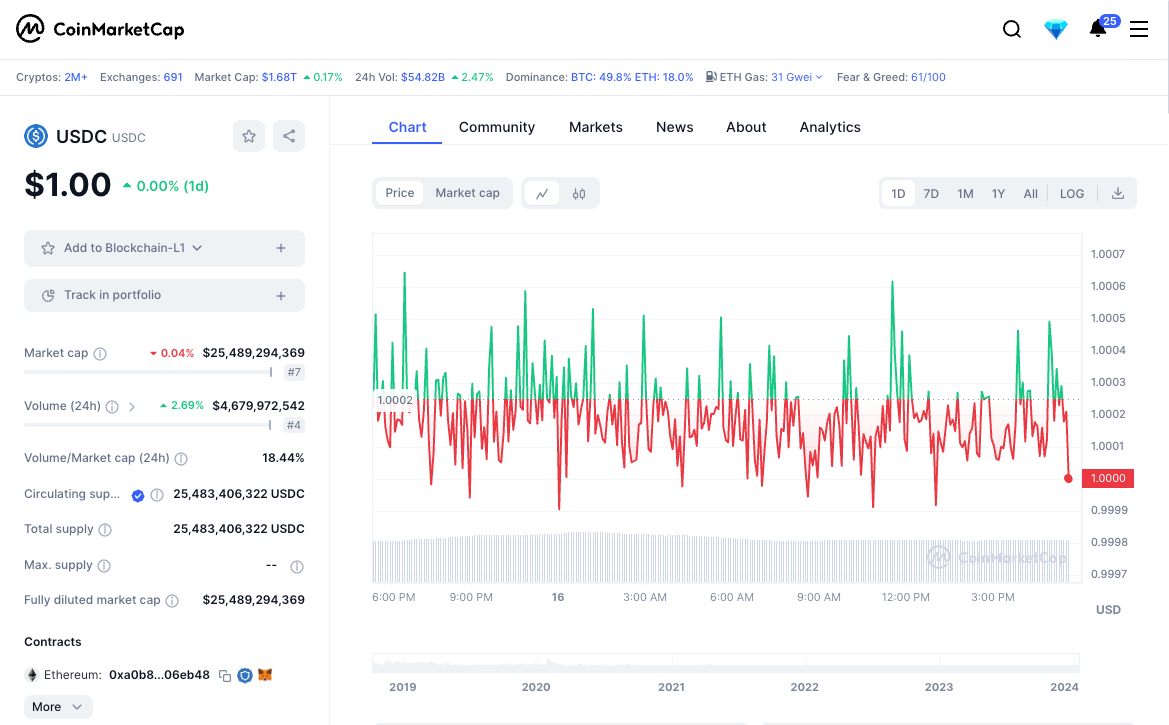This screenshot has height=725, width=1169.
Task: Click the Track in portfolio button
Action: pyautogui.click(x=164, y=295)
